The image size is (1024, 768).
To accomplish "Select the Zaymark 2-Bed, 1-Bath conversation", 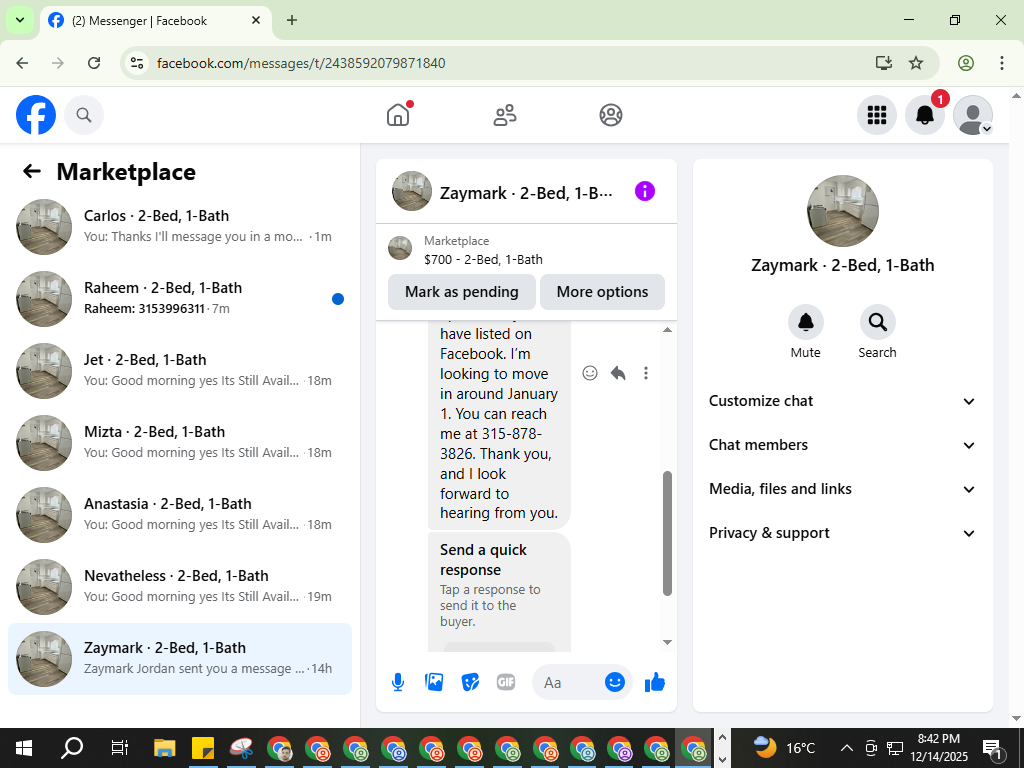I will tap(180, 658).
